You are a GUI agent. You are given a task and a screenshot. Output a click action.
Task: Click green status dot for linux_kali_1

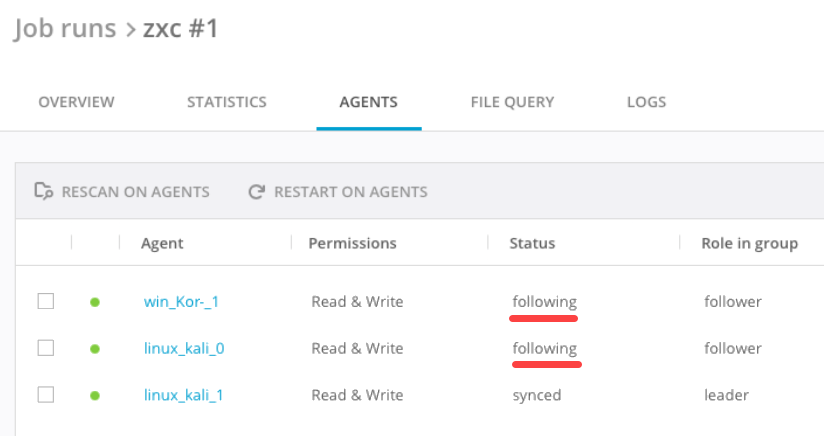point(95,395)
